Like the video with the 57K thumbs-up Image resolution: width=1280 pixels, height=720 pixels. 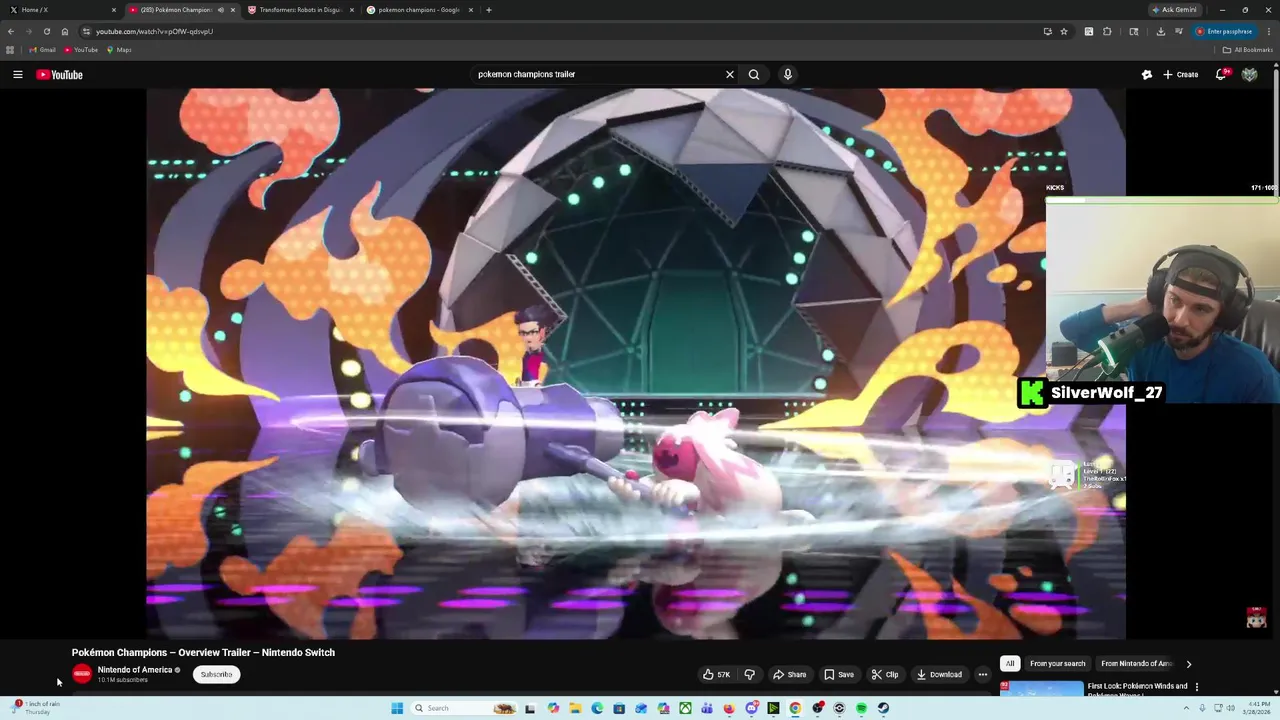(x=716, y=674)
